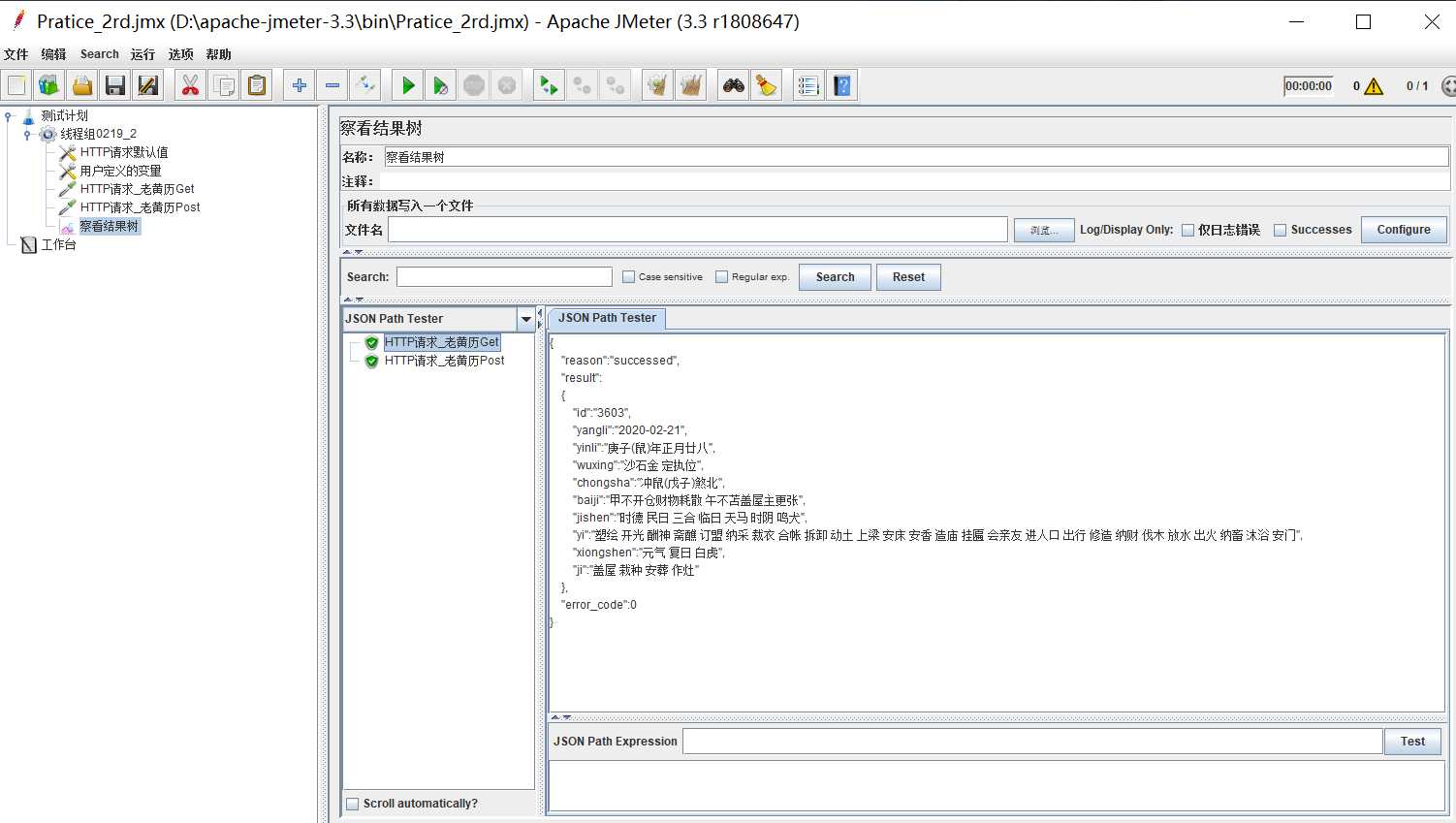Image resolution: width=1456 pixels, height=823 pixels.
Task: Open the Templates icon in toolbar
Action: 49,85
